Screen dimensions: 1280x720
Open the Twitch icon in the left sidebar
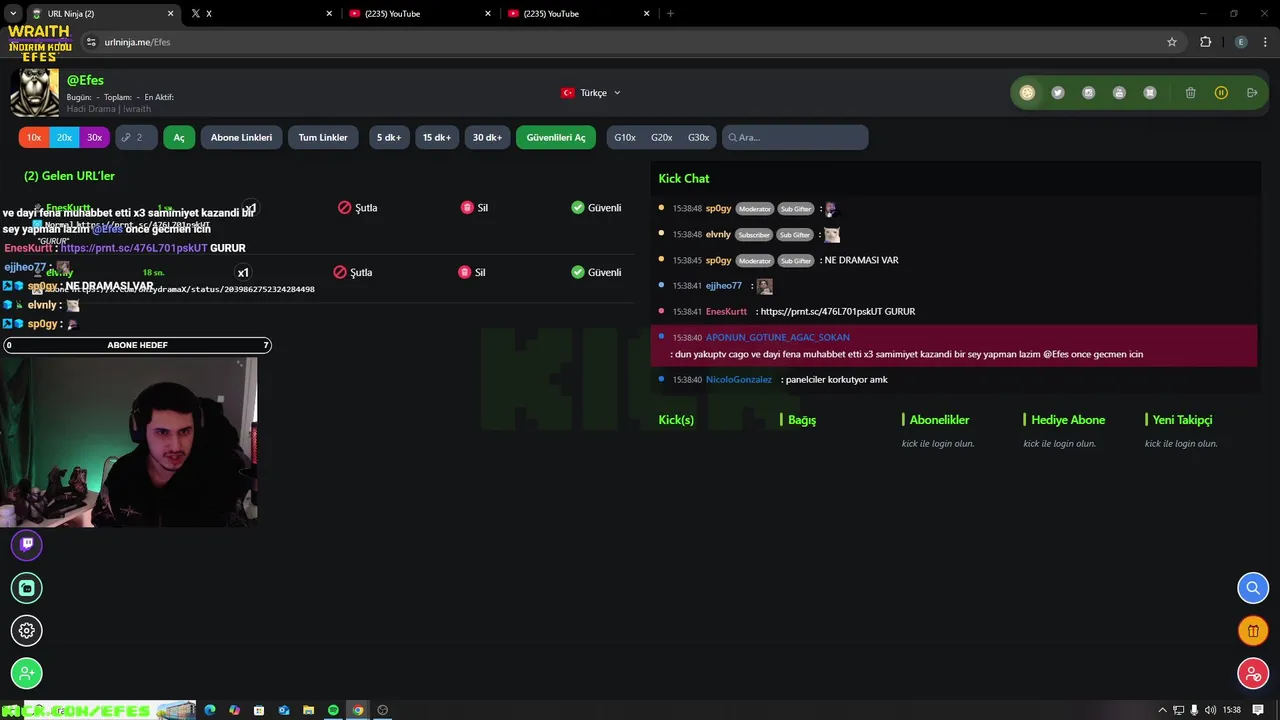[x=27, y=544]
